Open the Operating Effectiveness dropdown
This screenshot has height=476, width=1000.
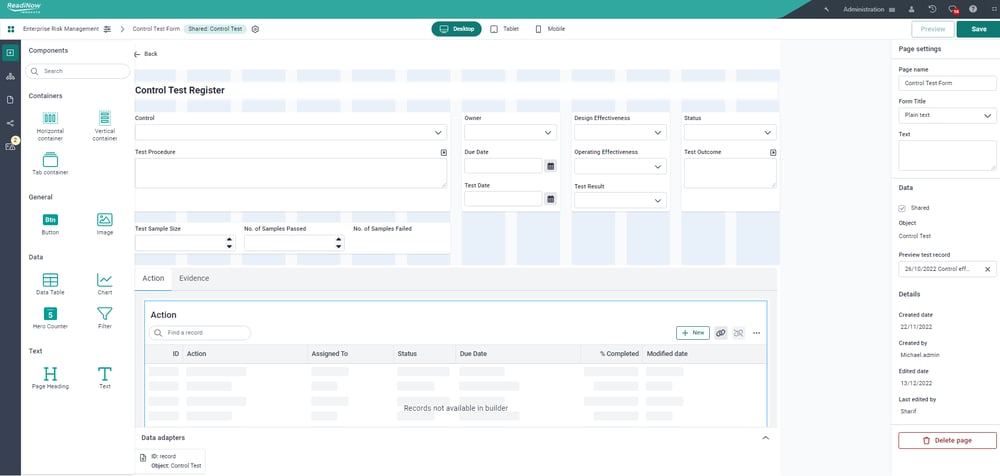(x=621, y=167)
